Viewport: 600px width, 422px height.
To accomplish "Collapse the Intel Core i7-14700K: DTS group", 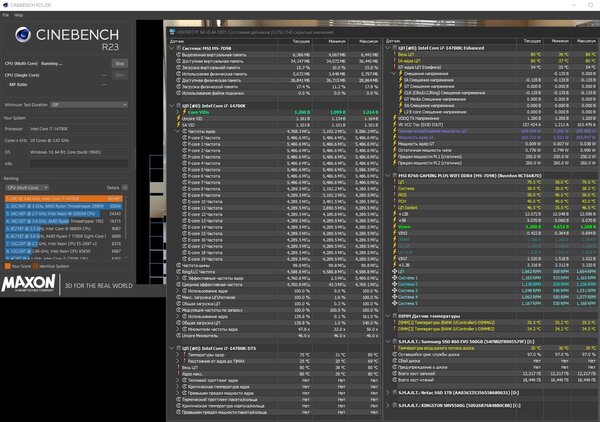I will click(x=172, y=348).
